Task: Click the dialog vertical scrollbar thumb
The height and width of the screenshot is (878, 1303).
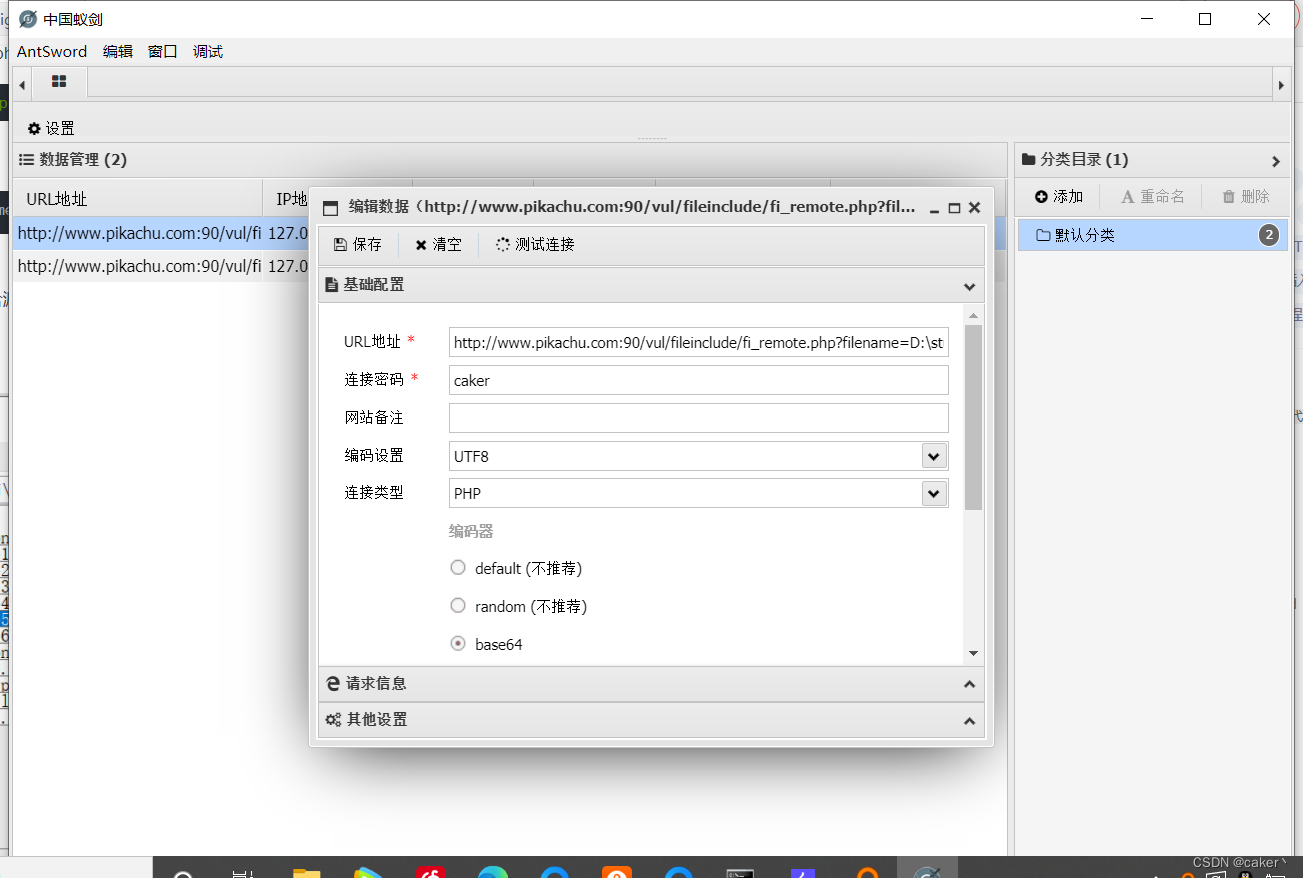Action: [x=974, y=417]
